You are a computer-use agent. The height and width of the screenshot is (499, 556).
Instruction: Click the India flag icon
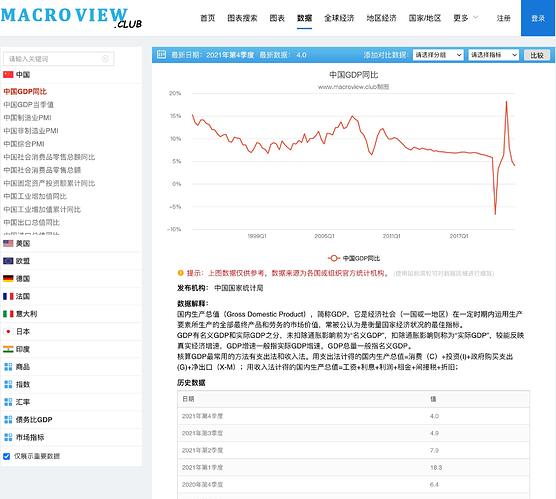click(x=8, y=349)
